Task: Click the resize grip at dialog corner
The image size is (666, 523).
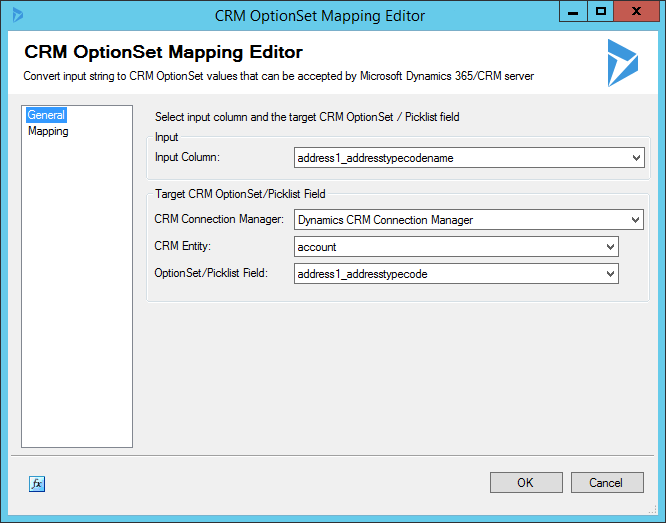Action: coord(653,510)
